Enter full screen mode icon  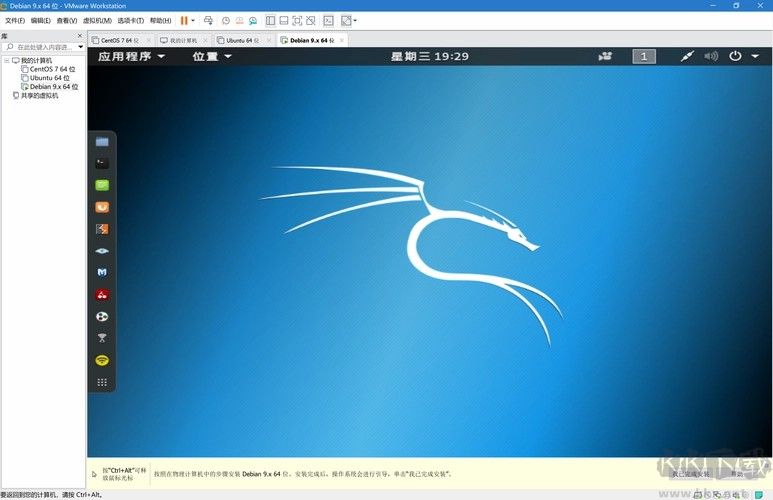tap(297, 21)
